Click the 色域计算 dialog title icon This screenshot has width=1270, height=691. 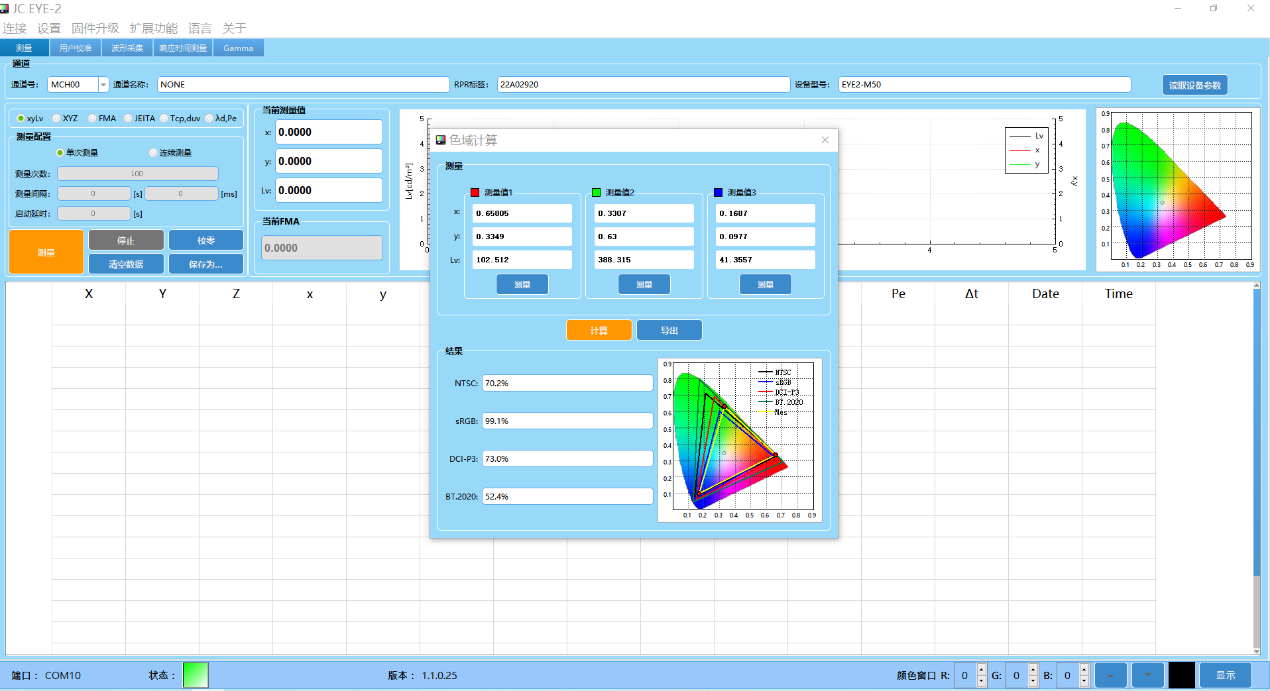(441, 140)
